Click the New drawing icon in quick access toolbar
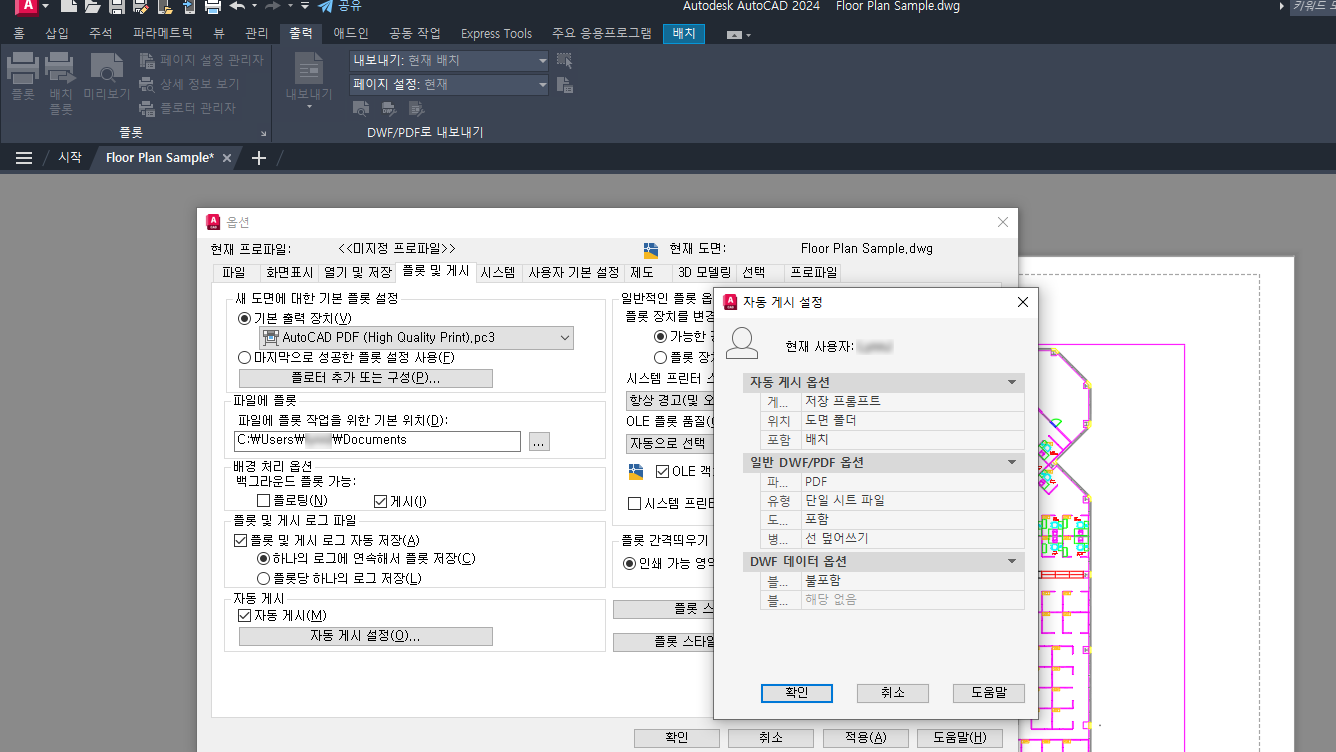The image size is (1336, 752). point(69,6)
